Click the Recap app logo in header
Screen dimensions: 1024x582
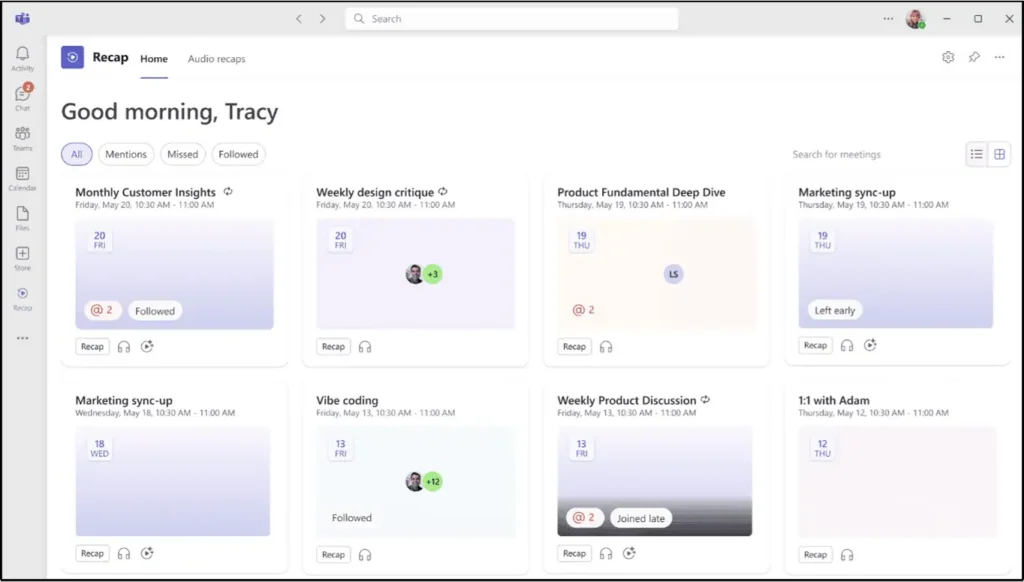pos(72,57)
